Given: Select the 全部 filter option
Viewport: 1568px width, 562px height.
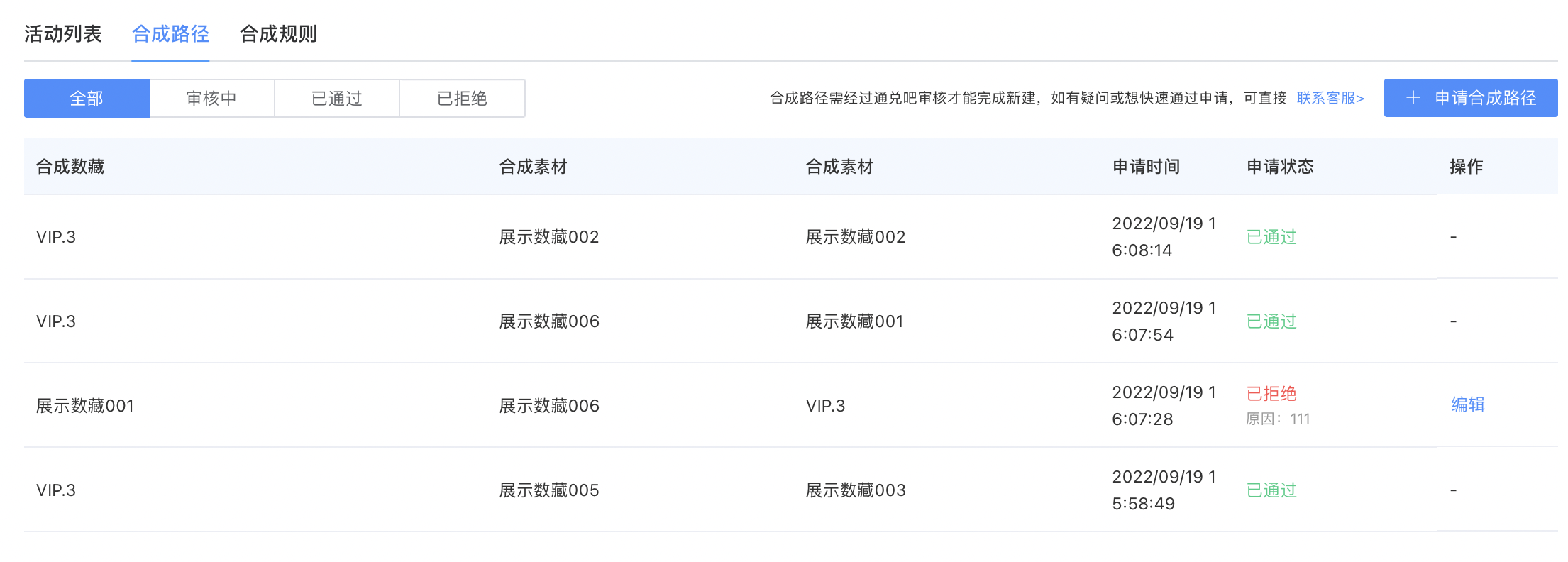Looking at the screenshot, I should [x=87, y=99].
